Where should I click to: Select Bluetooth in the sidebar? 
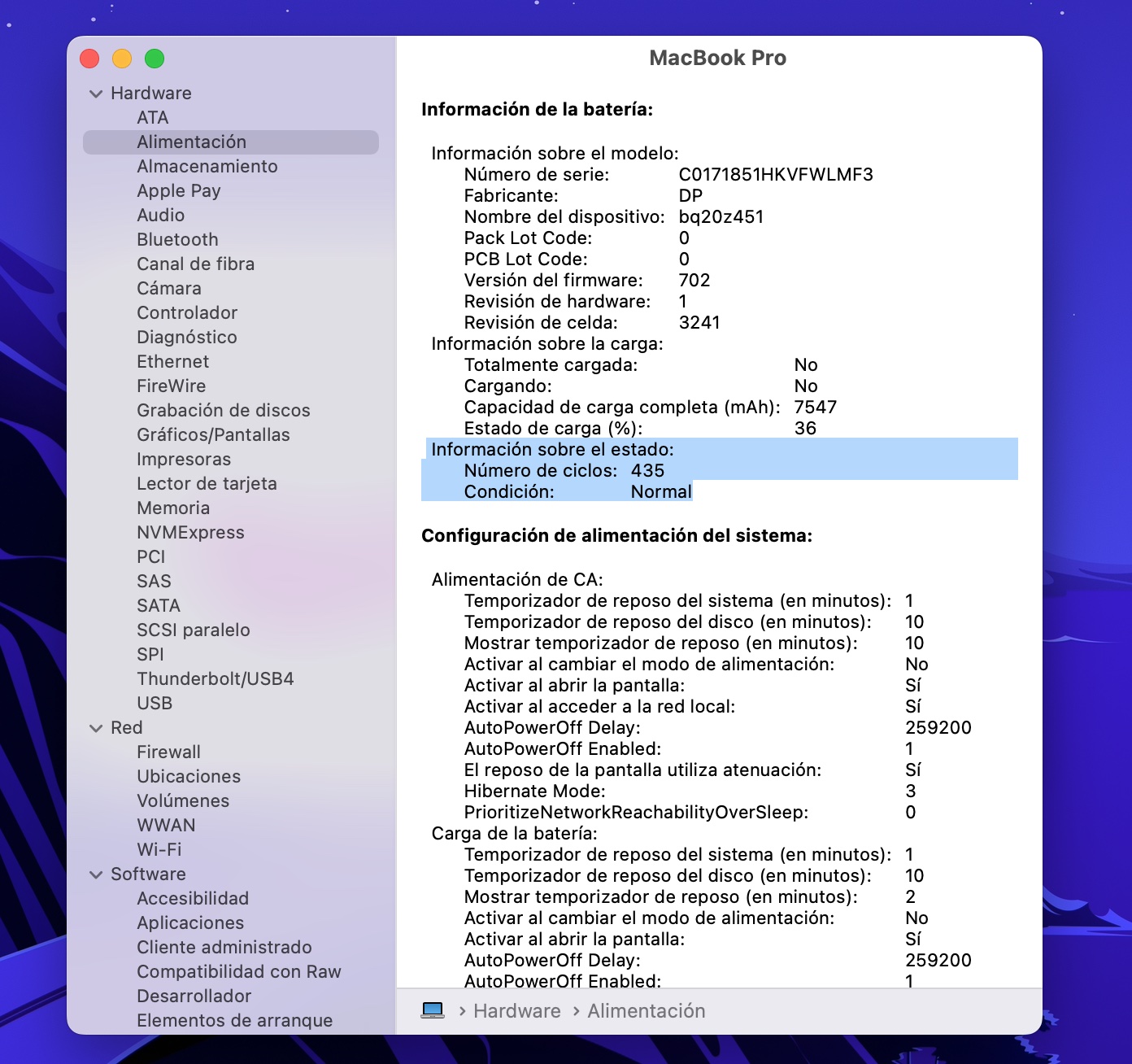[177, 240]
